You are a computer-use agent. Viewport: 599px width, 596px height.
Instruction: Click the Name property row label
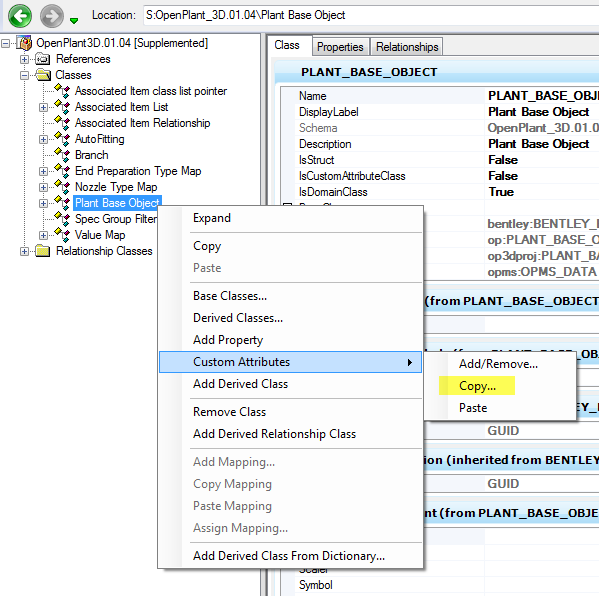click(312, 96)
